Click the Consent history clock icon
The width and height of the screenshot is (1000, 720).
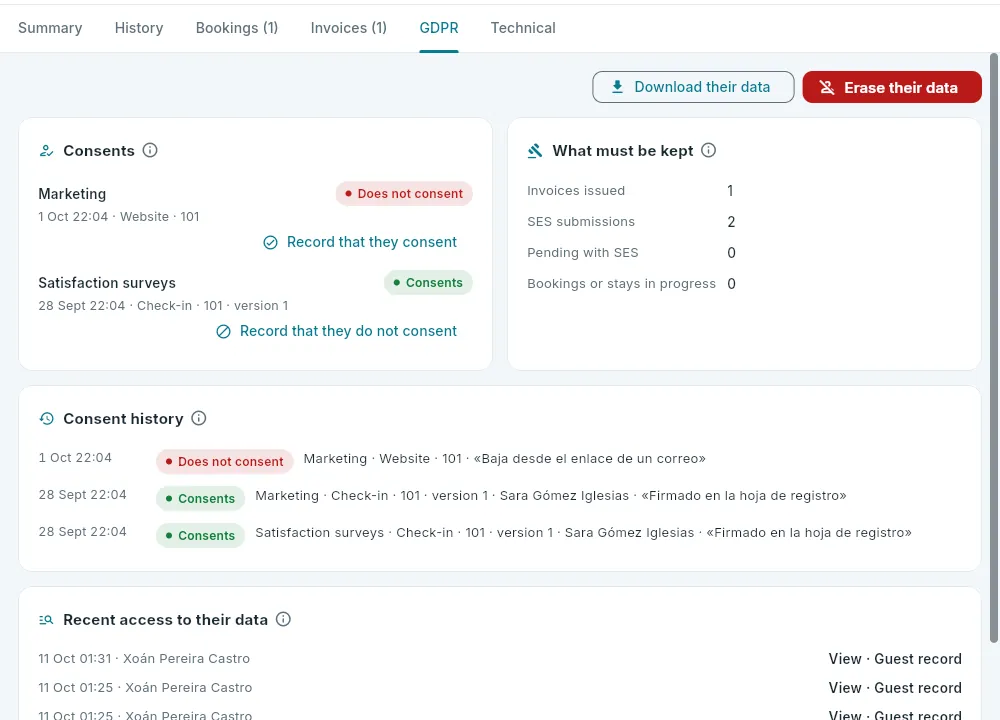pos(47,419)
